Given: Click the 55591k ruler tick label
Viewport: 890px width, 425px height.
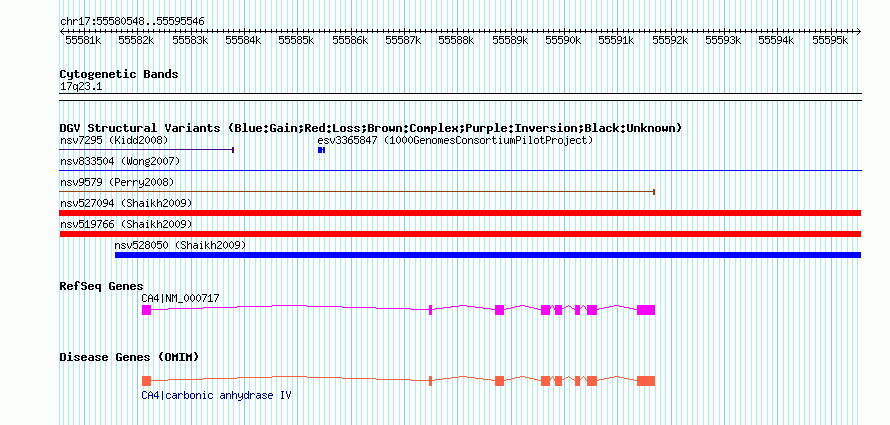Looking at the screenshot, I should 617,40.
